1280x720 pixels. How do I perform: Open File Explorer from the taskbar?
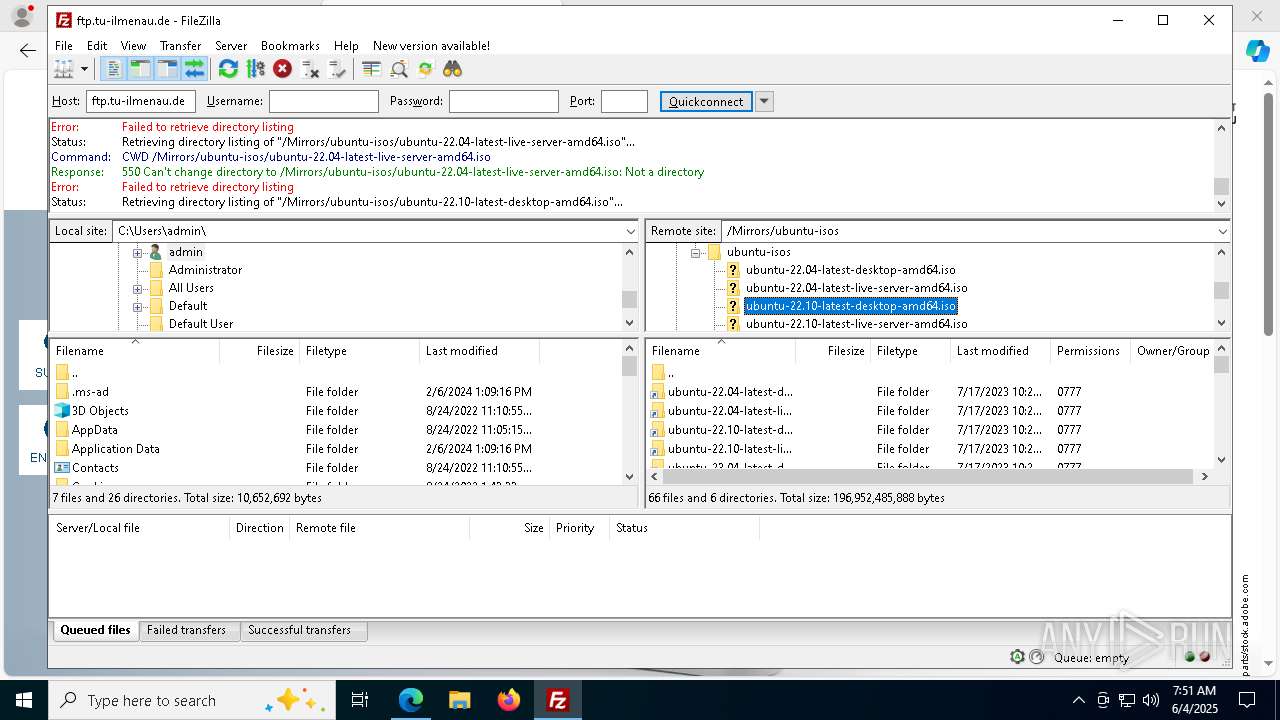click(460, 700)
